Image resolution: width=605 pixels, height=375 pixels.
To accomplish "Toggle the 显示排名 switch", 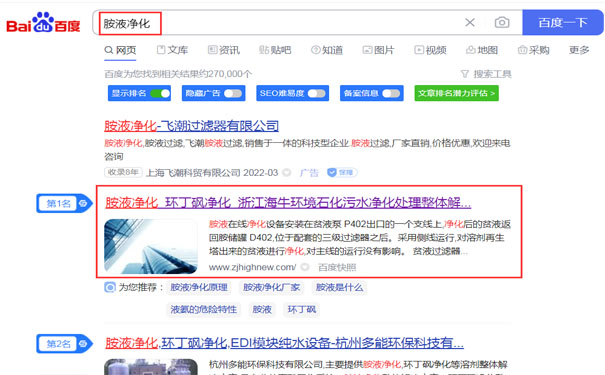I will click(160, 93).
